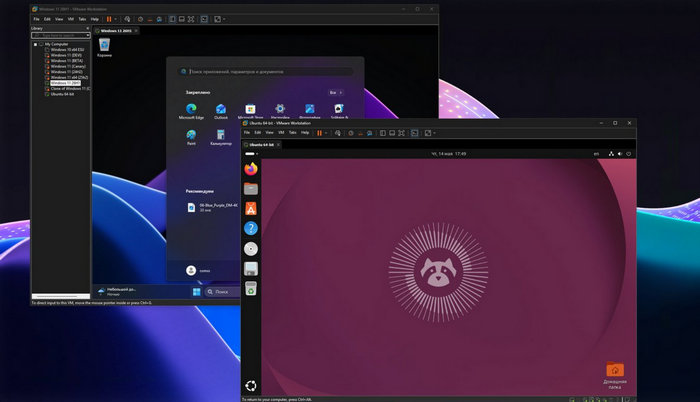Open the Edit menu in the Windows 11 VMware window
The width and height of the screenshot is (700, 402).
47,19
